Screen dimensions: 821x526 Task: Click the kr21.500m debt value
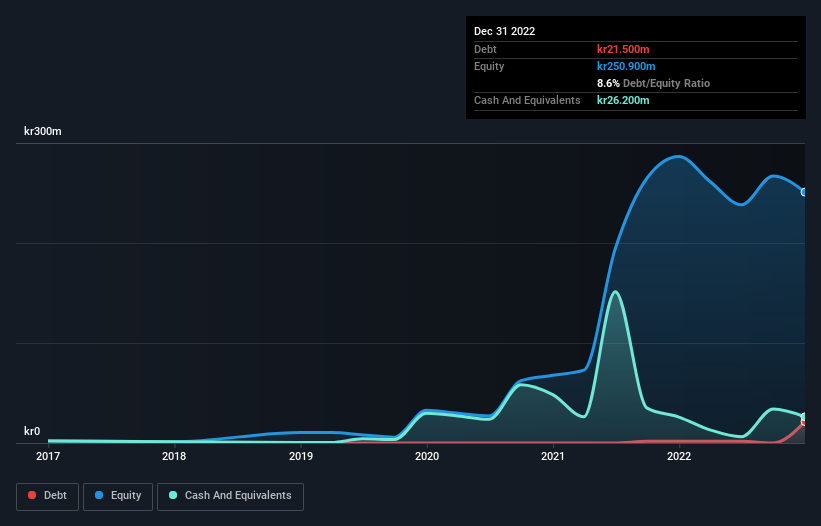click(x=623, y=49)
